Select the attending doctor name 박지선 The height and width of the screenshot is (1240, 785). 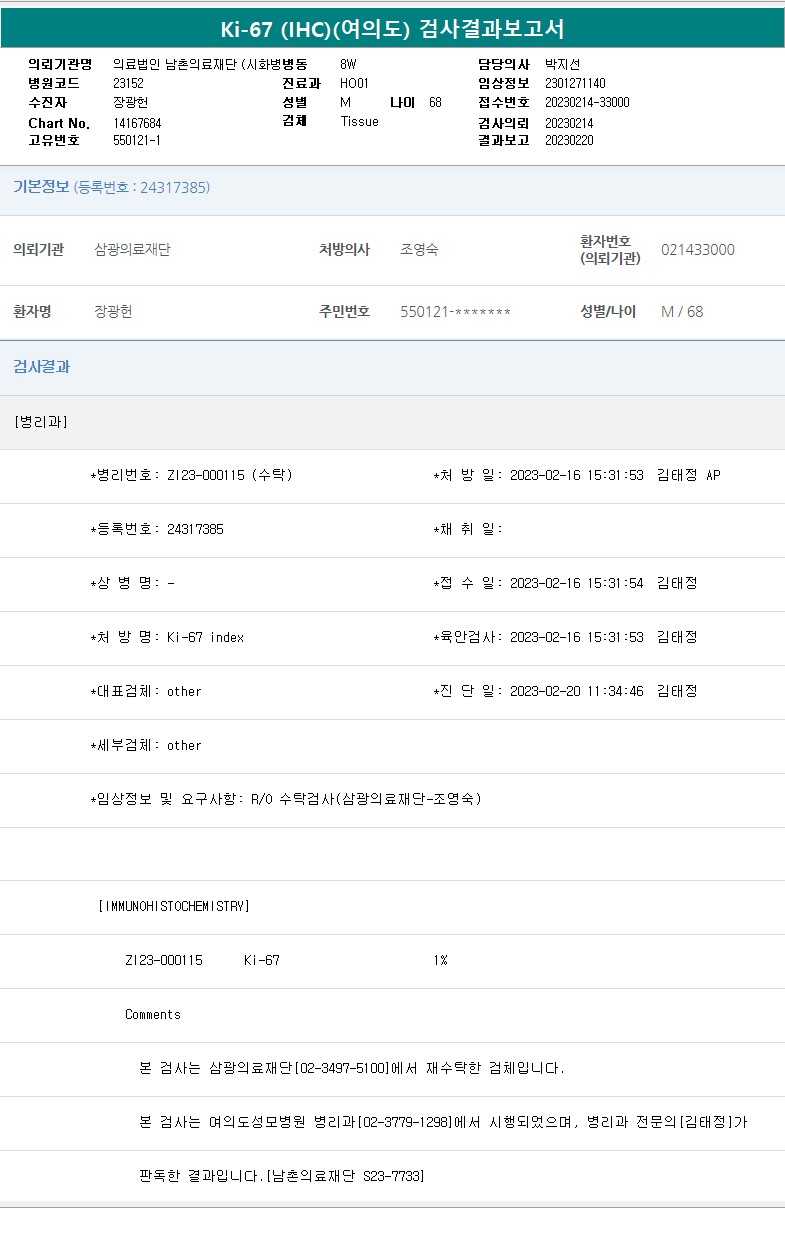pos(562,65)
